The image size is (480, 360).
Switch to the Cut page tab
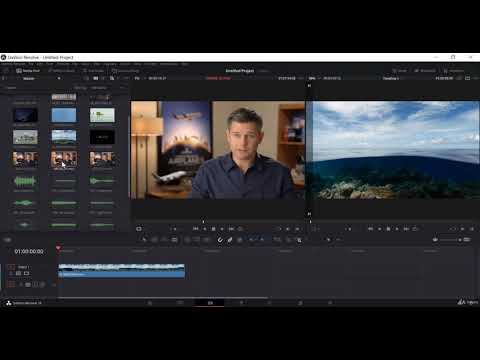click(180, 303)
